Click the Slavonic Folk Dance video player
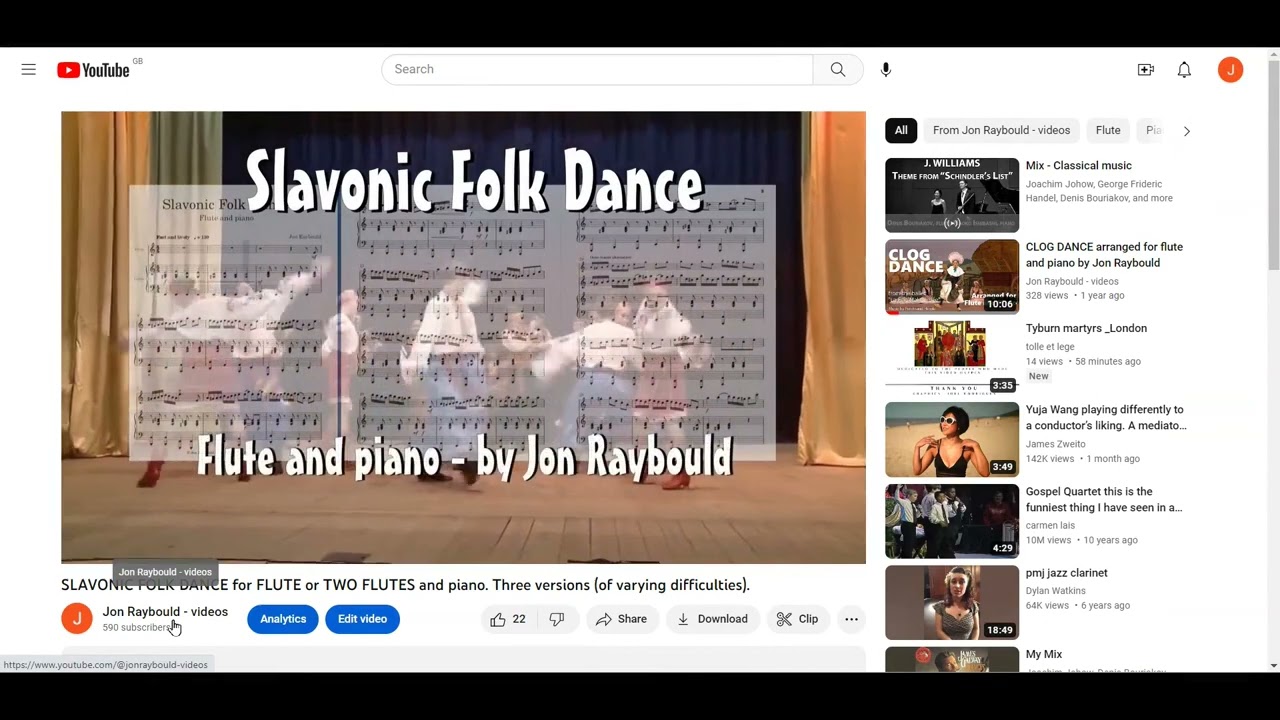 [x=463, y=337]
